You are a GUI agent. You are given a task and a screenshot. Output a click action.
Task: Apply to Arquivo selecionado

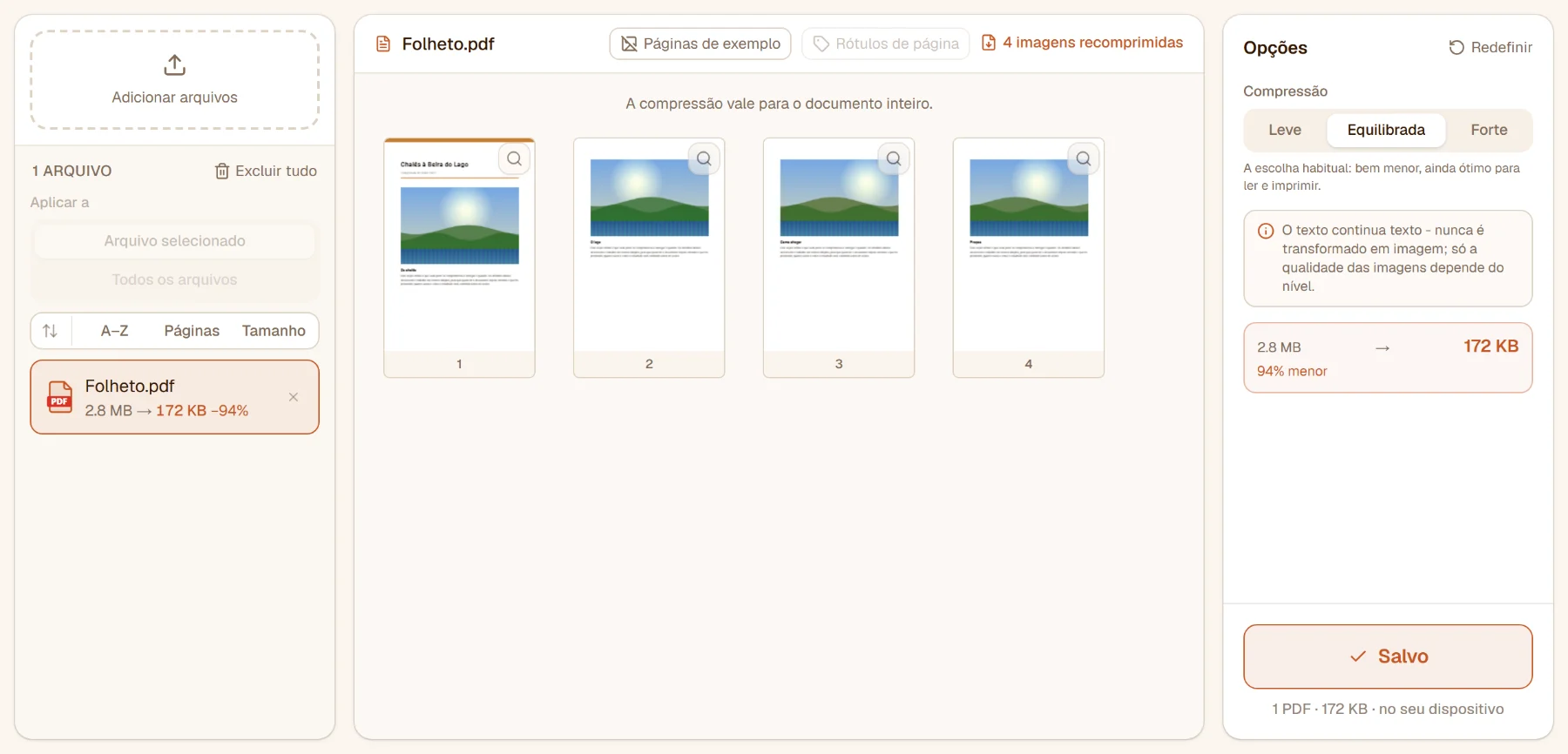(174, 241)
